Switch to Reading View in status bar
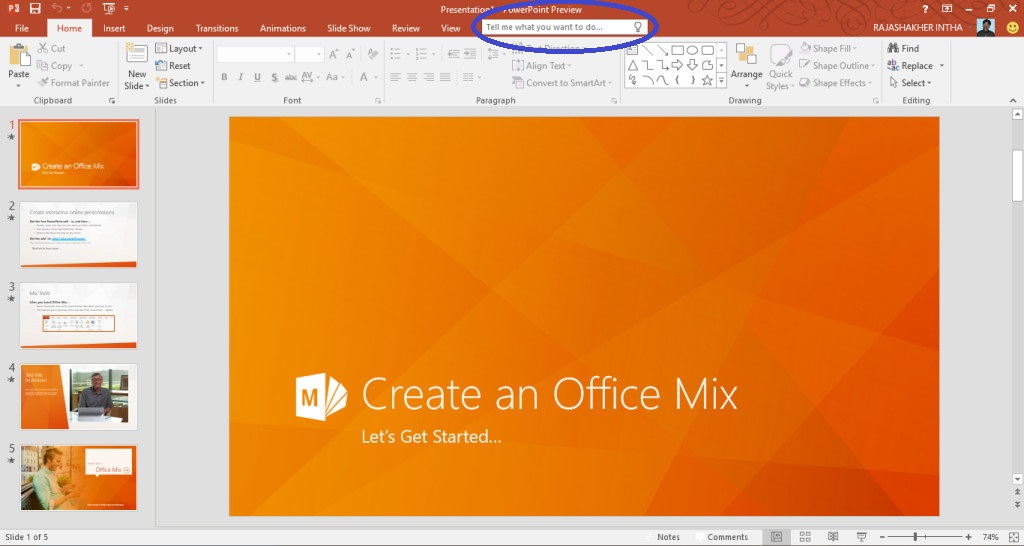This screenshot has width=1024, height=546. [833, 537]
